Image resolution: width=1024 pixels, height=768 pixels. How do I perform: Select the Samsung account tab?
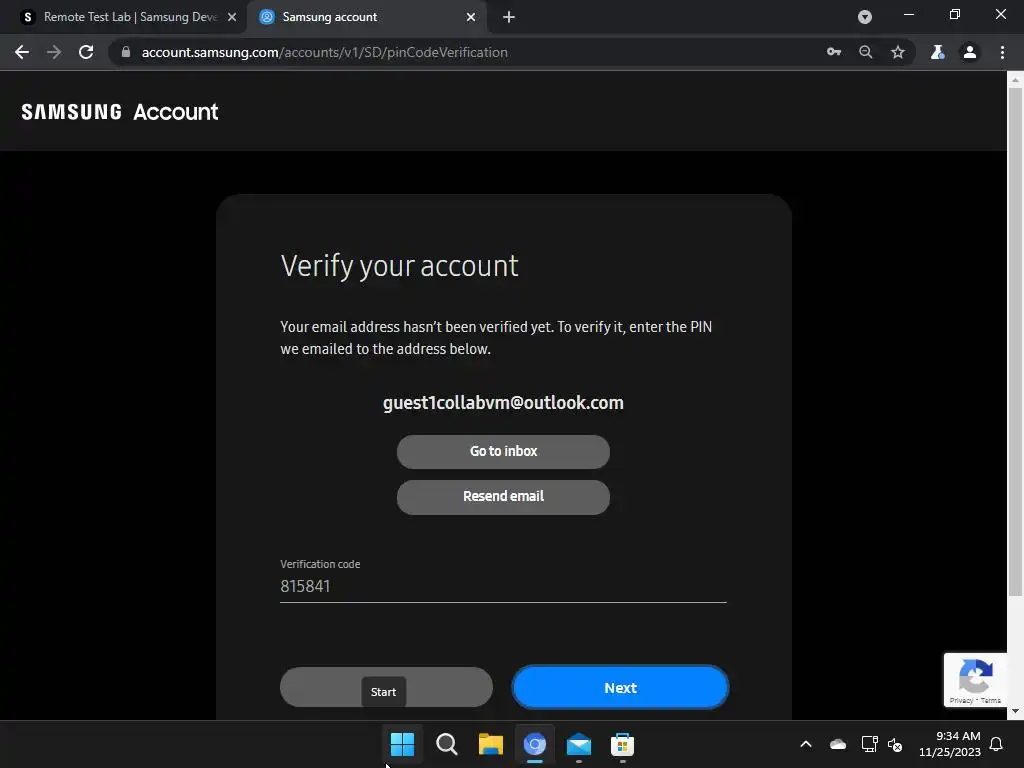pos(366,17)
